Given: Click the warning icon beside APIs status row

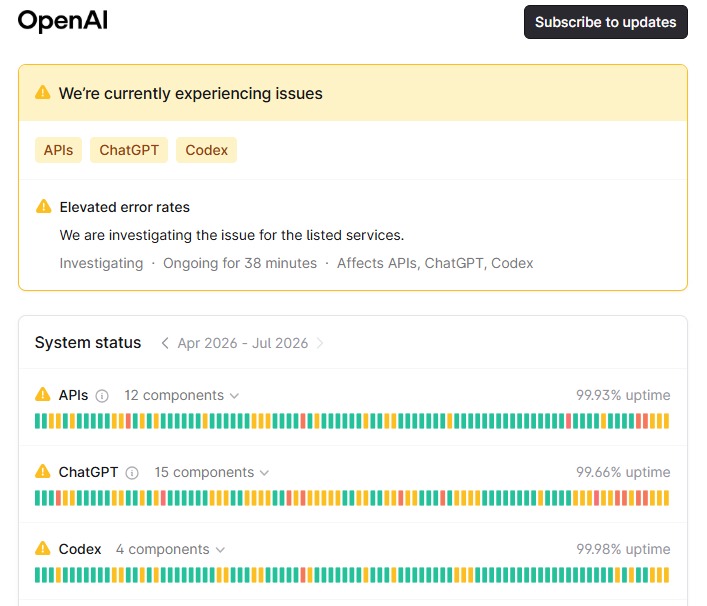Looking at the screenshot, I should pos(43,395).
